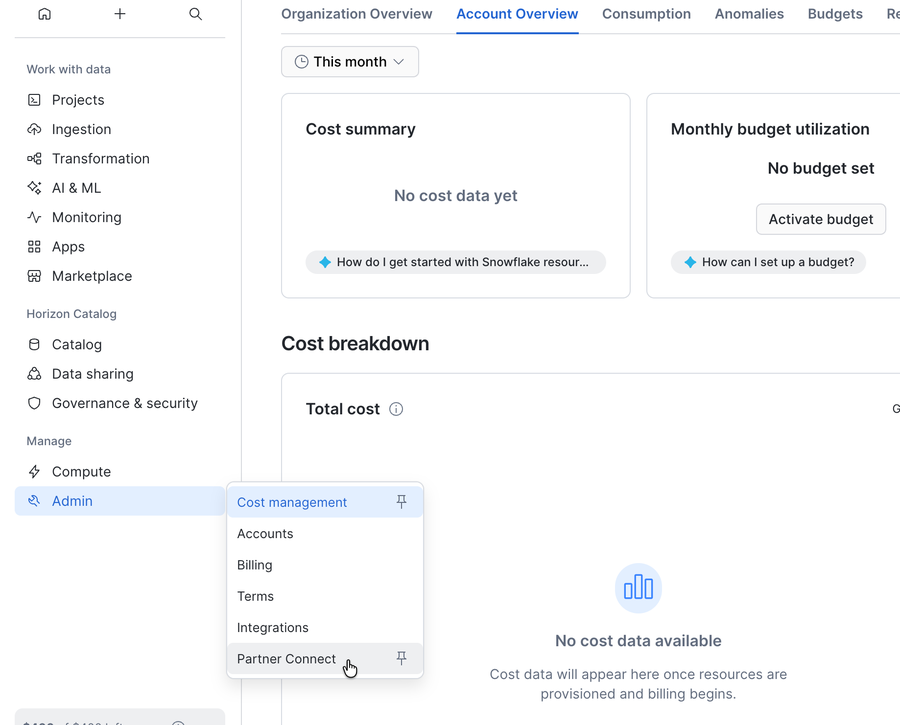Screen dimensions: 900x725
Task: Click the Transformation nodes icon
Action: 34,158
